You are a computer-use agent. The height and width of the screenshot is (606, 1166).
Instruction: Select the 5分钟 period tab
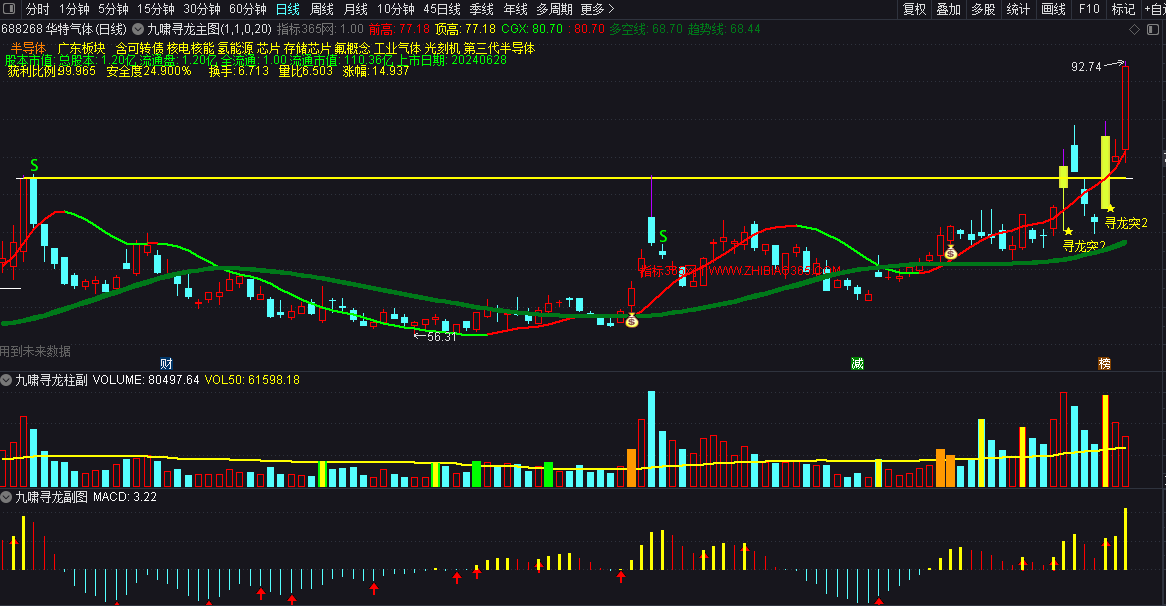click(113, 9)
